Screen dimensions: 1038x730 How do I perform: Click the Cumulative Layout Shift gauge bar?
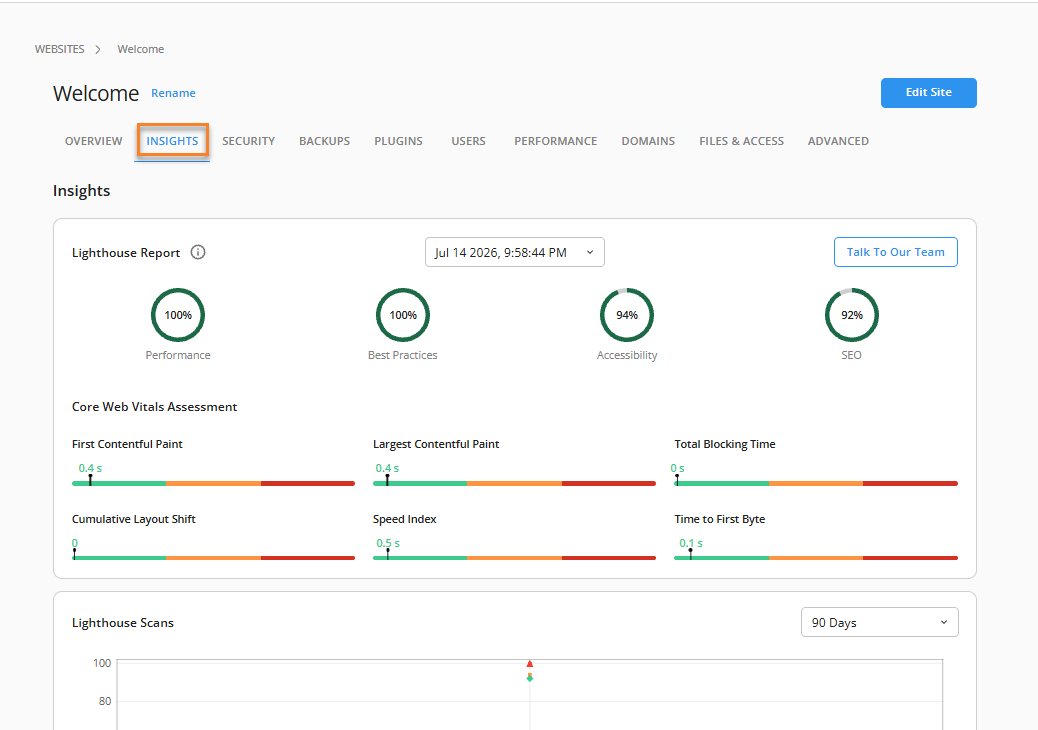[x=213, y=558]
